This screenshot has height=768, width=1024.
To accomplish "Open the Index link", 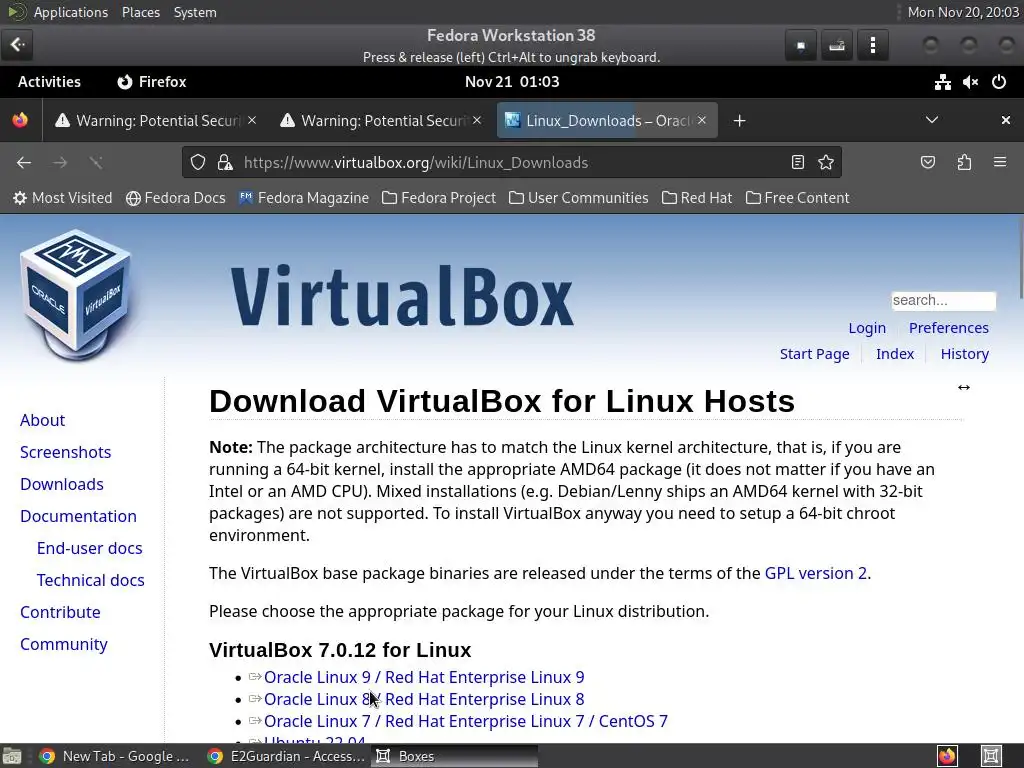I will pos(895,354).
